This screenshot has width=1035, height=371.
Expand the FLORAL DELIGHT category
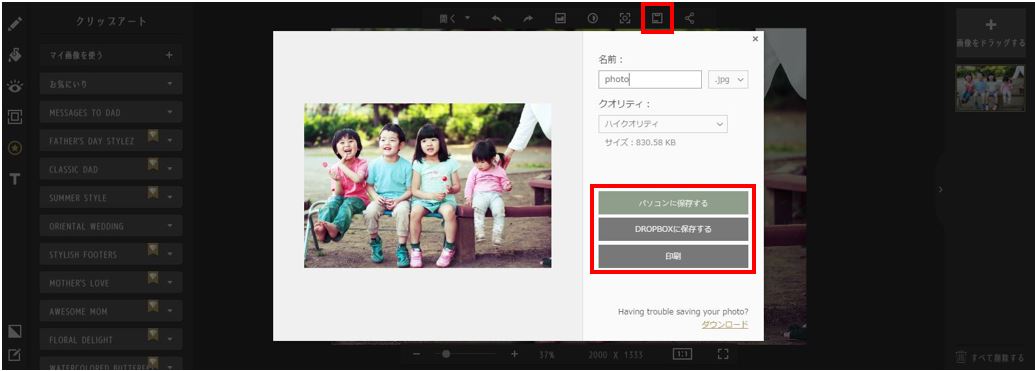(x=170, y=339)
